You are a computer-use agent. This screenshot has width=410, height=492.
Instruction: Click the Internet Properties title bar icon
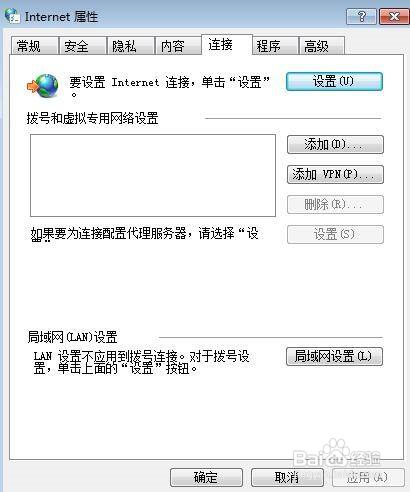[12, 15]
